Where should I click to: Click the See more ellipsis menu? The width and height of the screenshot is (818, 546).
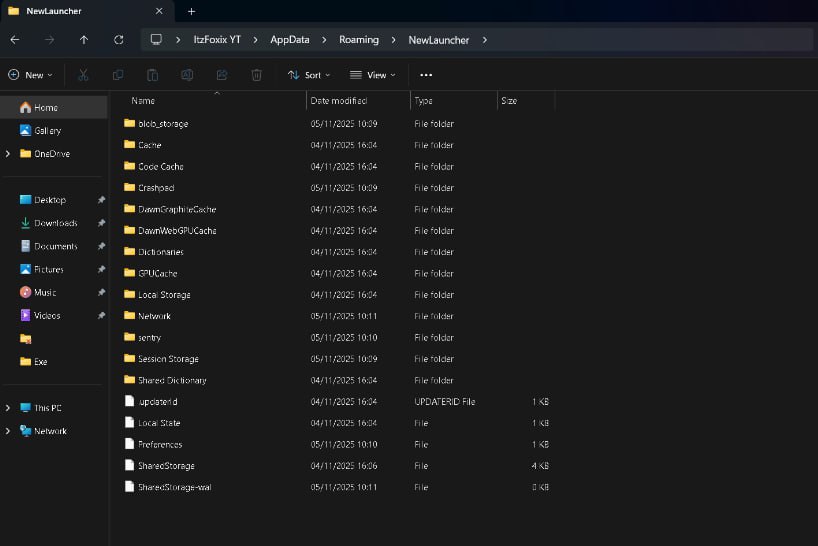426,75
